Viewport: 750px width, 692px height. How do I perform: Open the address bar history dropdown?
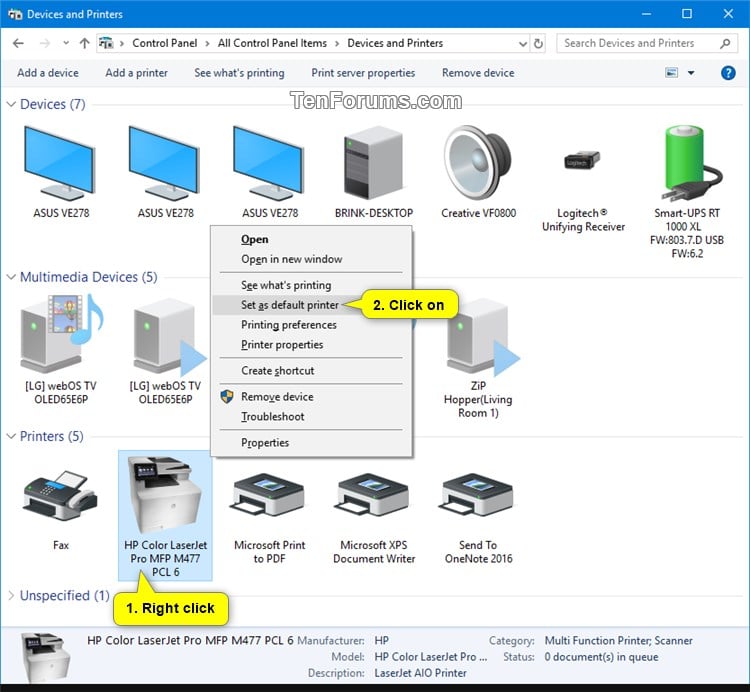click(523, 44)
